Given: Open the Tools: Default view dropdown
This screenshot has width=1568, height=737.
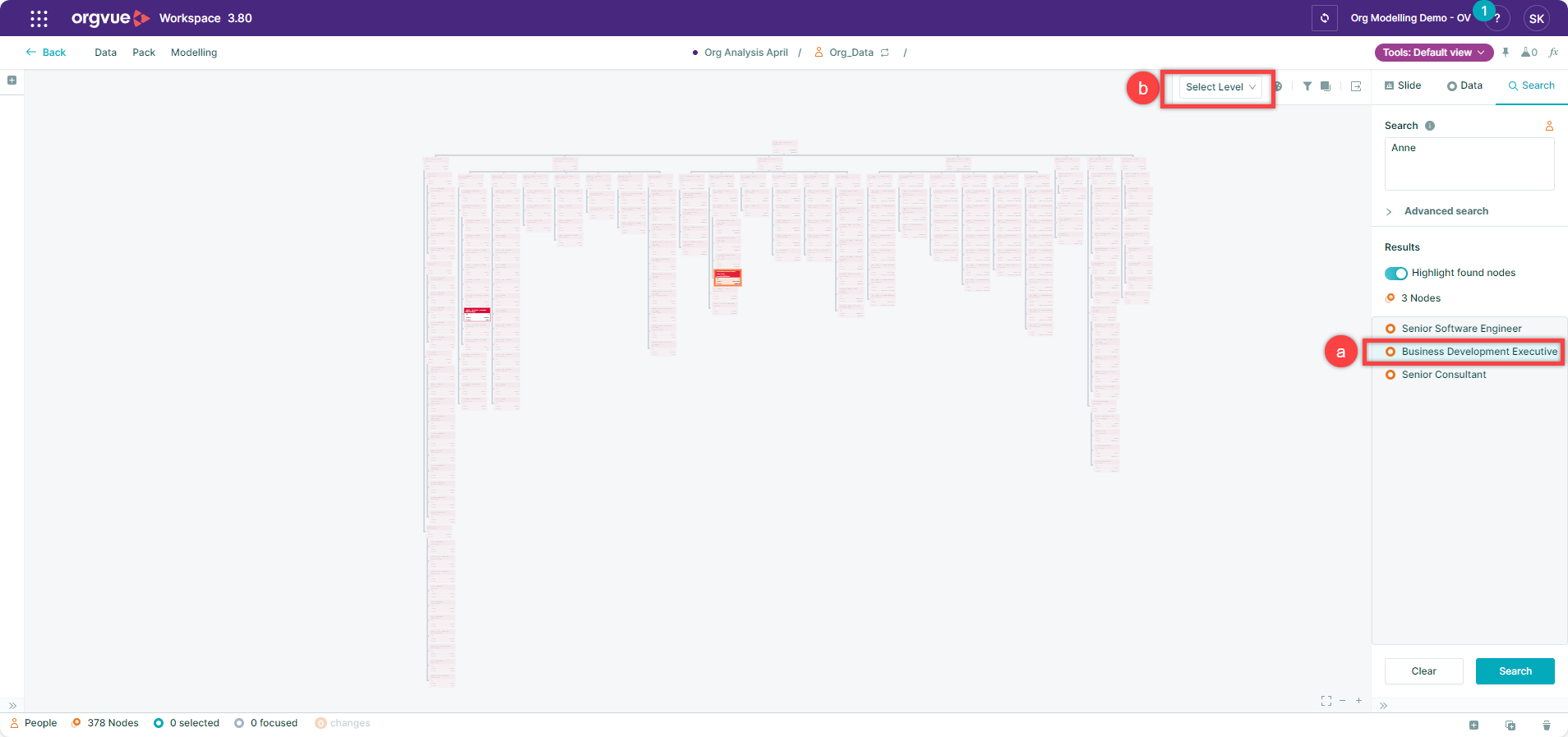Looking at the screenshot, I should click(1433, 53).
